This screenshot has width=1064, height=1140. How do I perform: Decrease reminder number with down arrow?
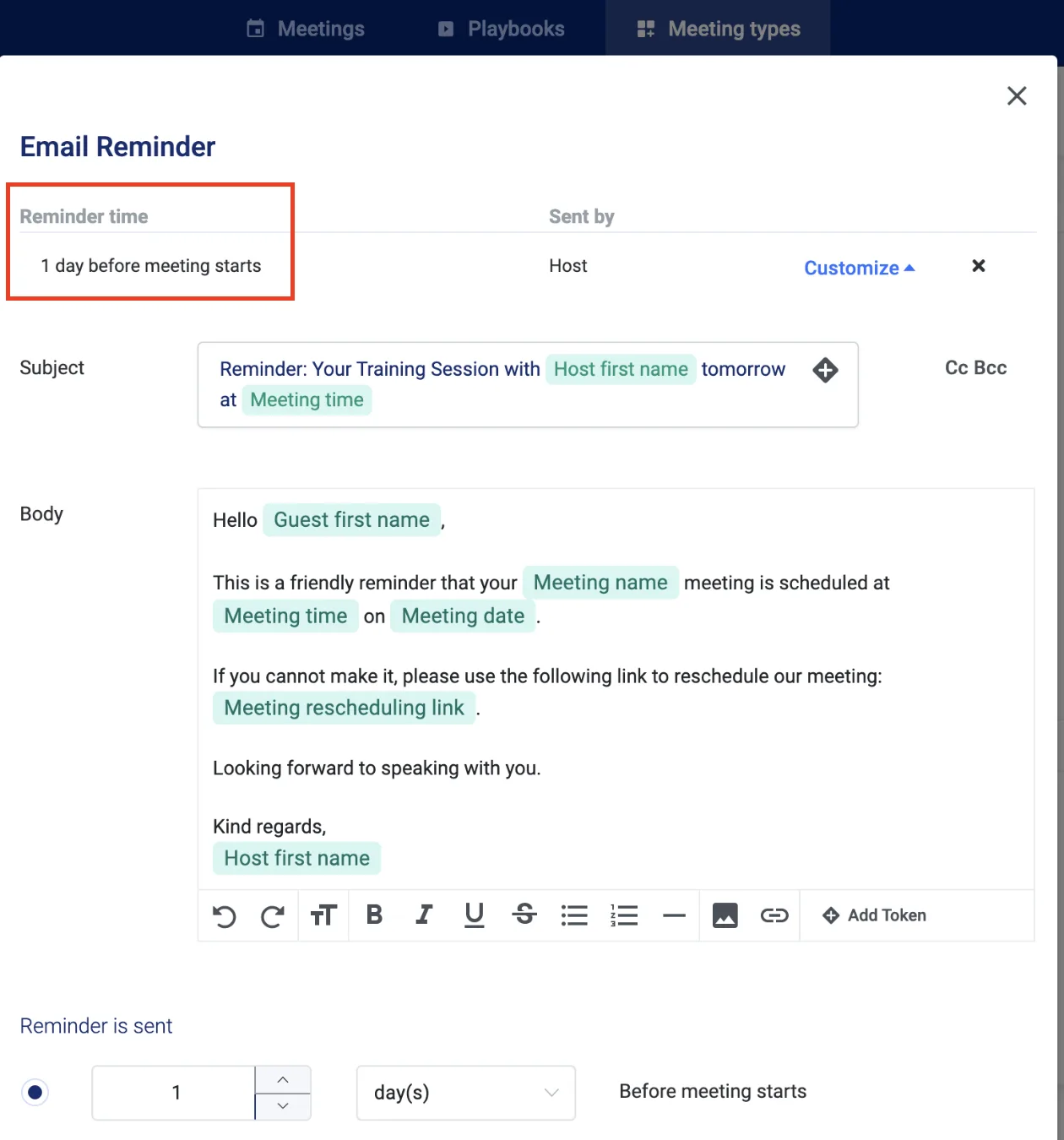point(283,1106)
